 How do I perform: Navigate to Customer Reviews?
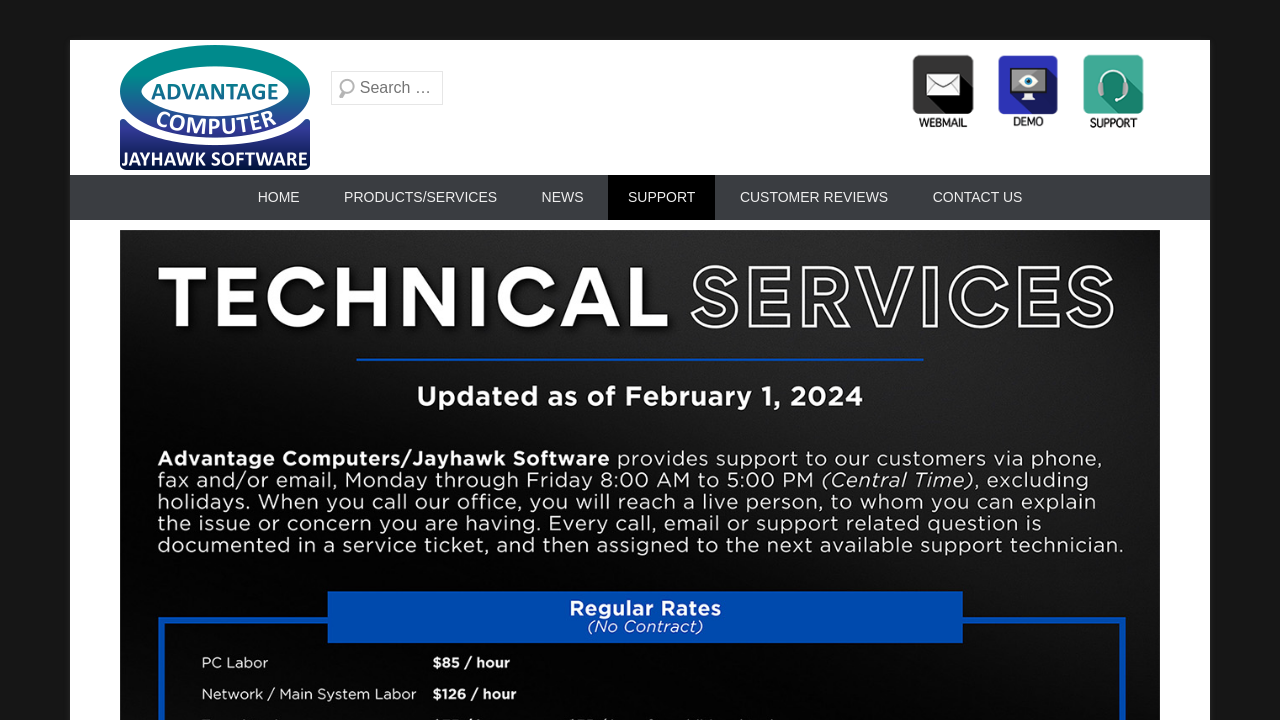click(x=813, y=197)
